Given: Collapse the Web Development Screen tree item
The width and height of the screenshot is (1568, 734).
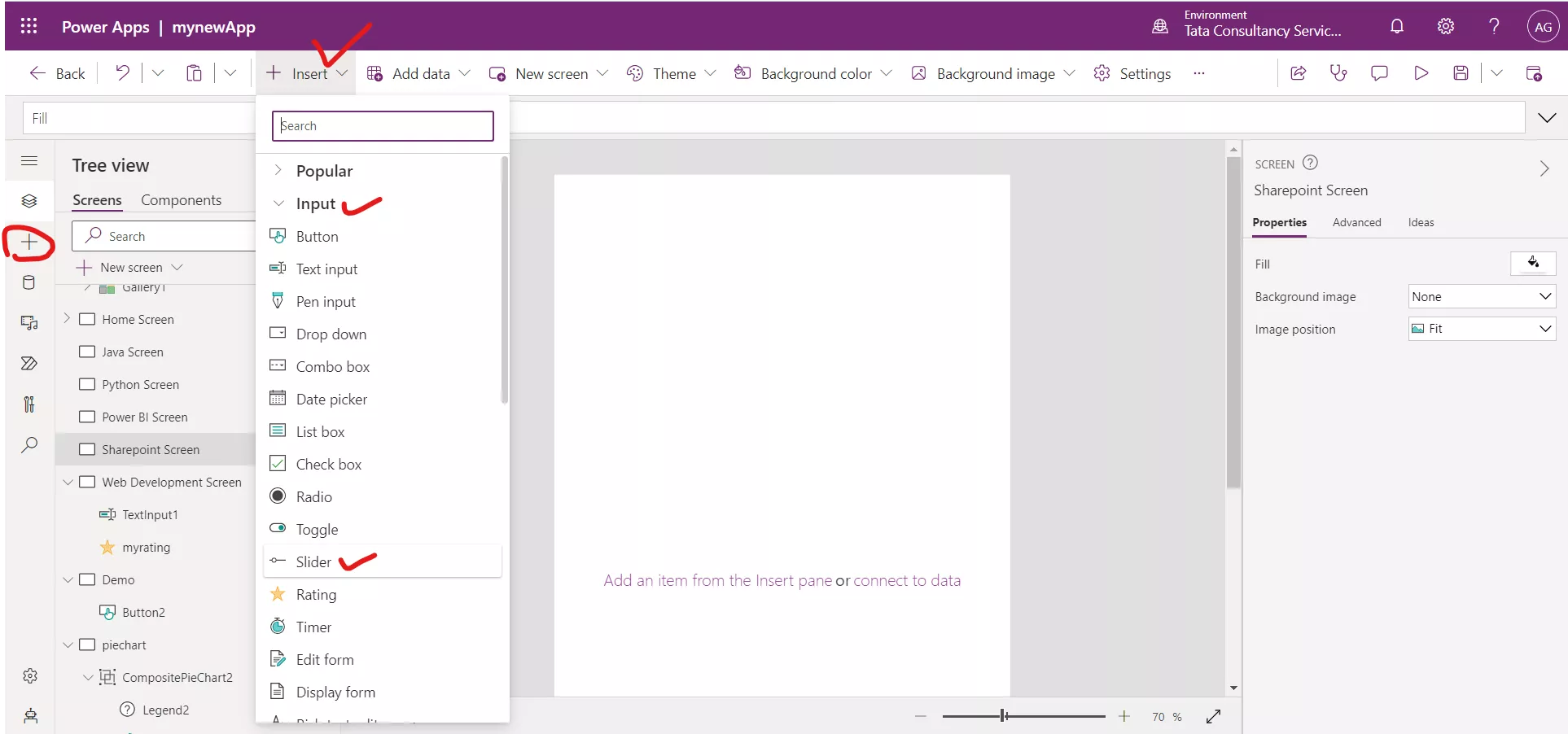Looking at the screenshot, I should click(68, 482).
